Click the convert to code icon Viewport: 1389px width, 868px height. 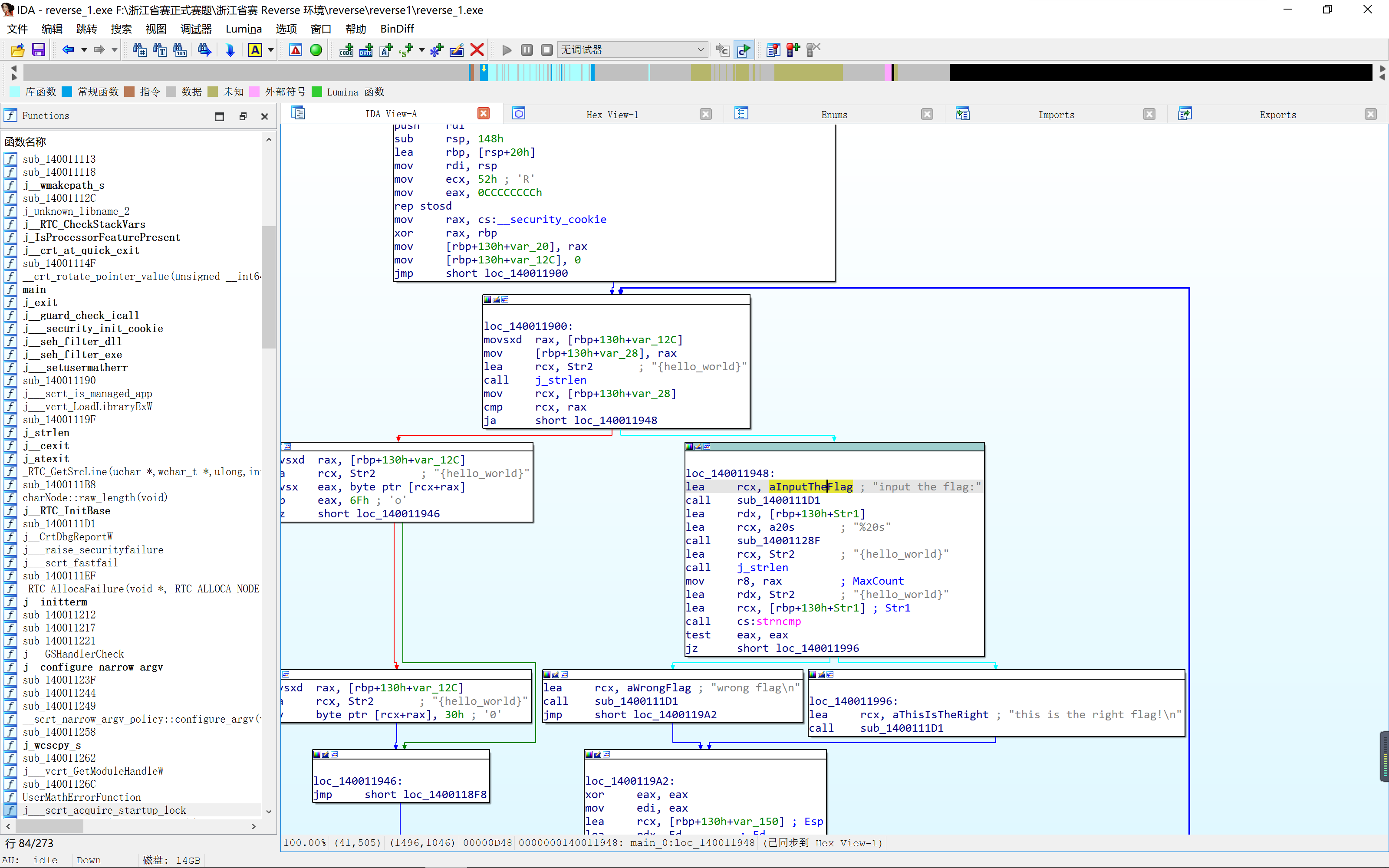click(346, 50)
